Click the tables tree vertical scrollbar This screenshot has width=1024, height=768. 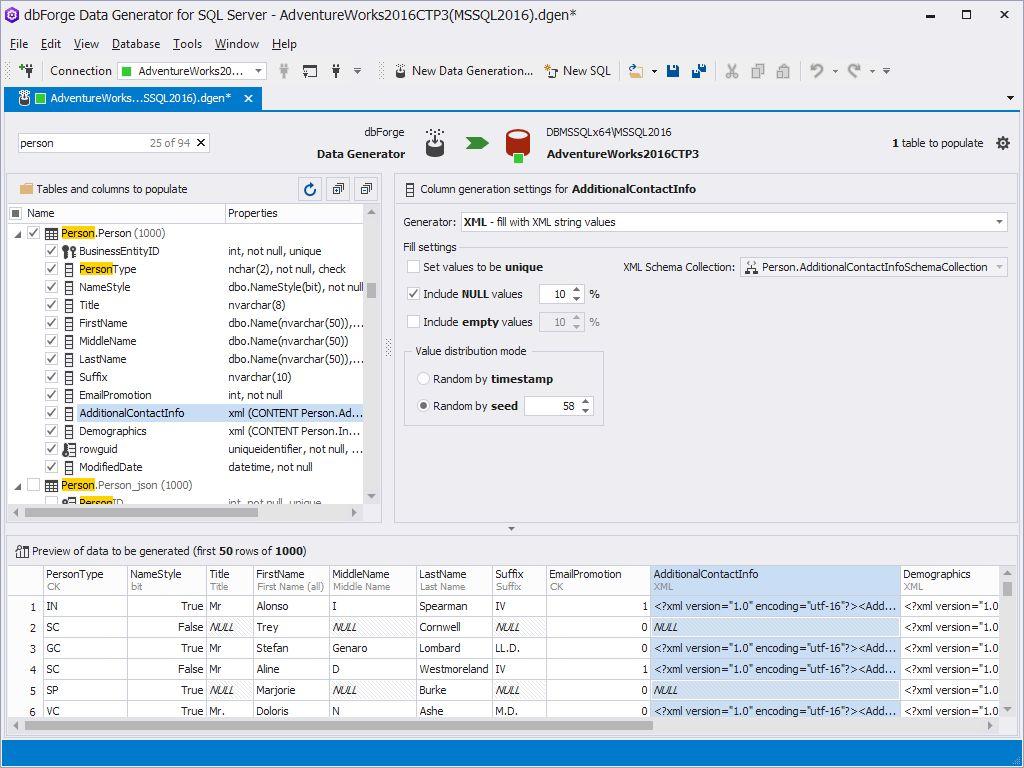coord(372,290)
